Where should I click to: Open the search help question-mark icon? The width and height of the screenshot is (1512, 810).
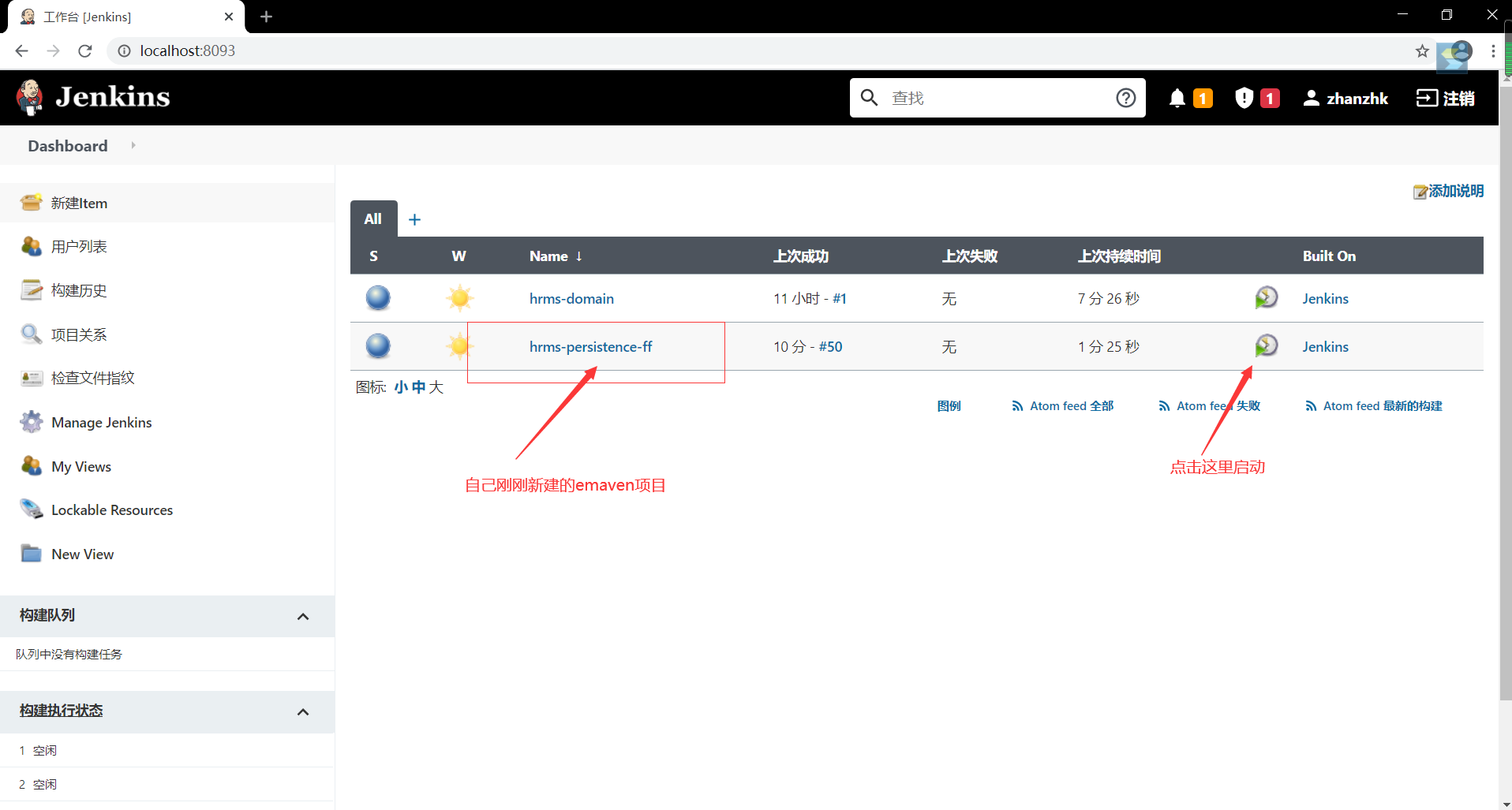1126,98
